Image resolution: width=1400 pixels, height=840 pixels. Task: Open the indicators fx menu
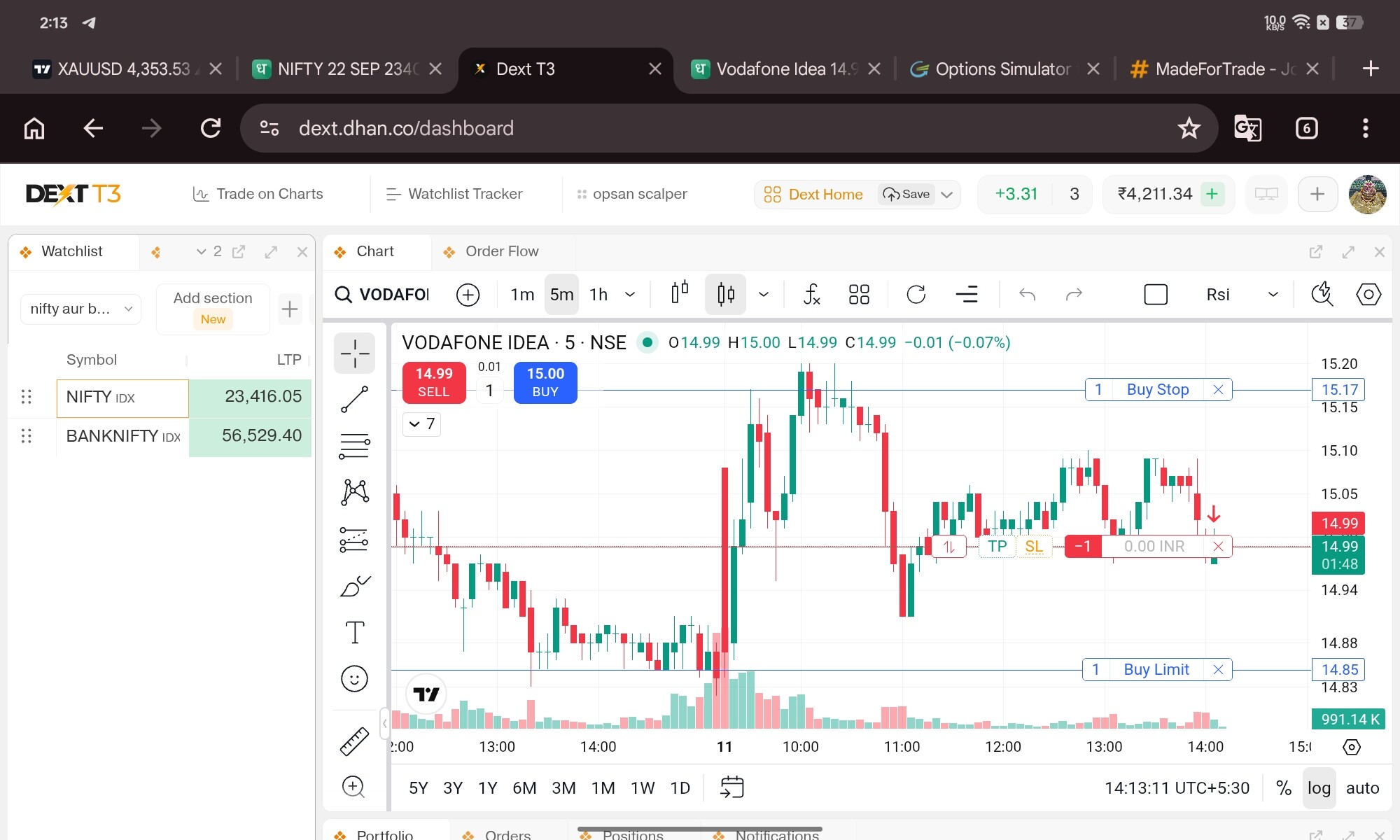(x=811, y=295)
